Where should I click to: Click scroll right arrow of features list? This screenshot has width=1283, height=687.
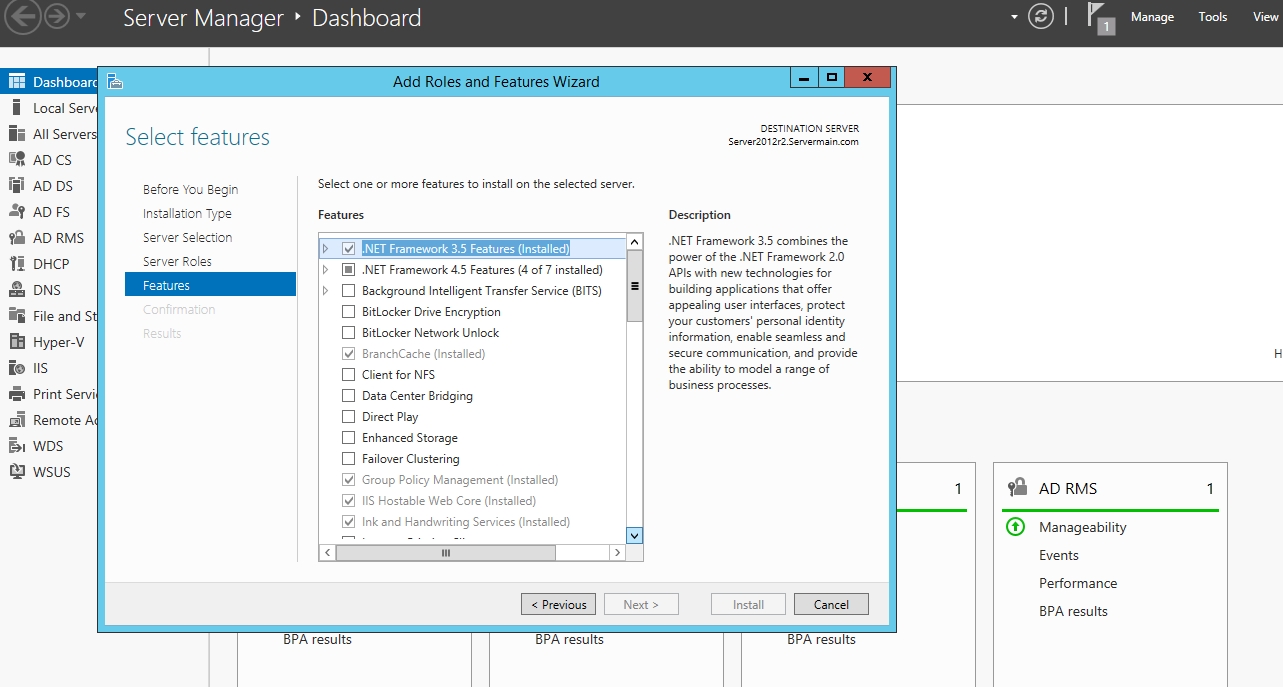pyautogui.click(x=618, y=552)
